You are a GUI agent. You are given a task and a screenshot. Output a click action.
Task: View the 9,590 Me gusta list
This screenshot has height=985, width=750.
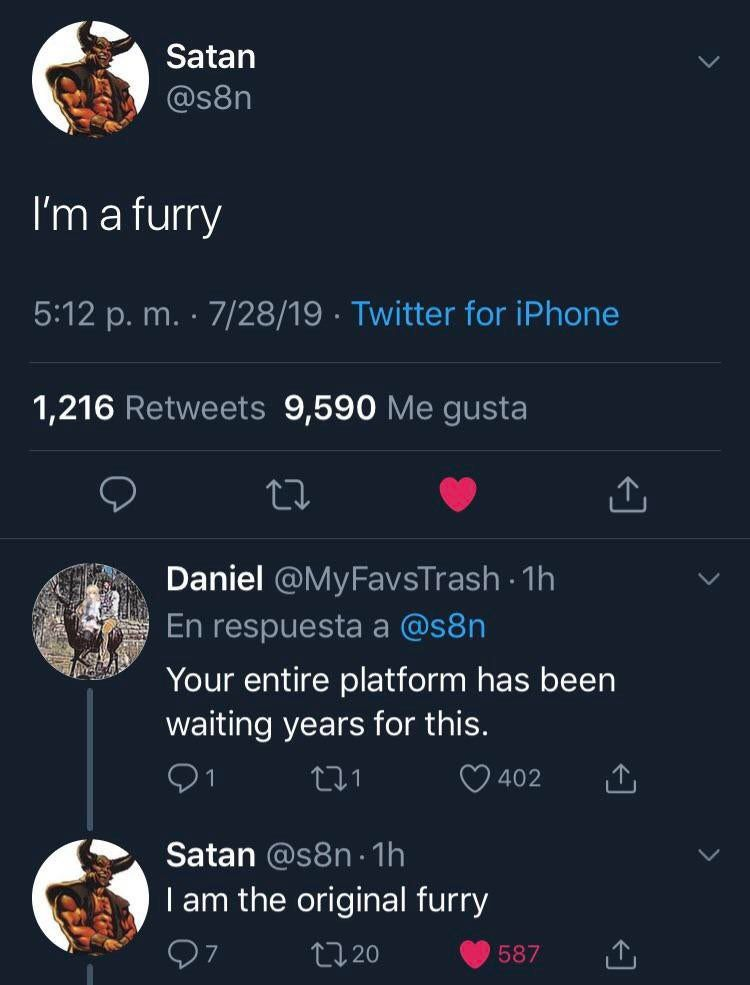click(x=405, y=407)
